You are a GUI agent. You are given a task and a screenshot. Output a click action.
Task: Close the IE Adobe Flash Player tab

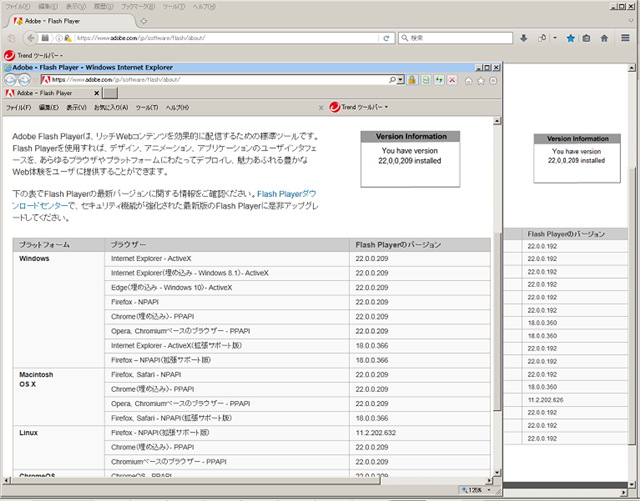pyautogui.click(x=97, y=93)
